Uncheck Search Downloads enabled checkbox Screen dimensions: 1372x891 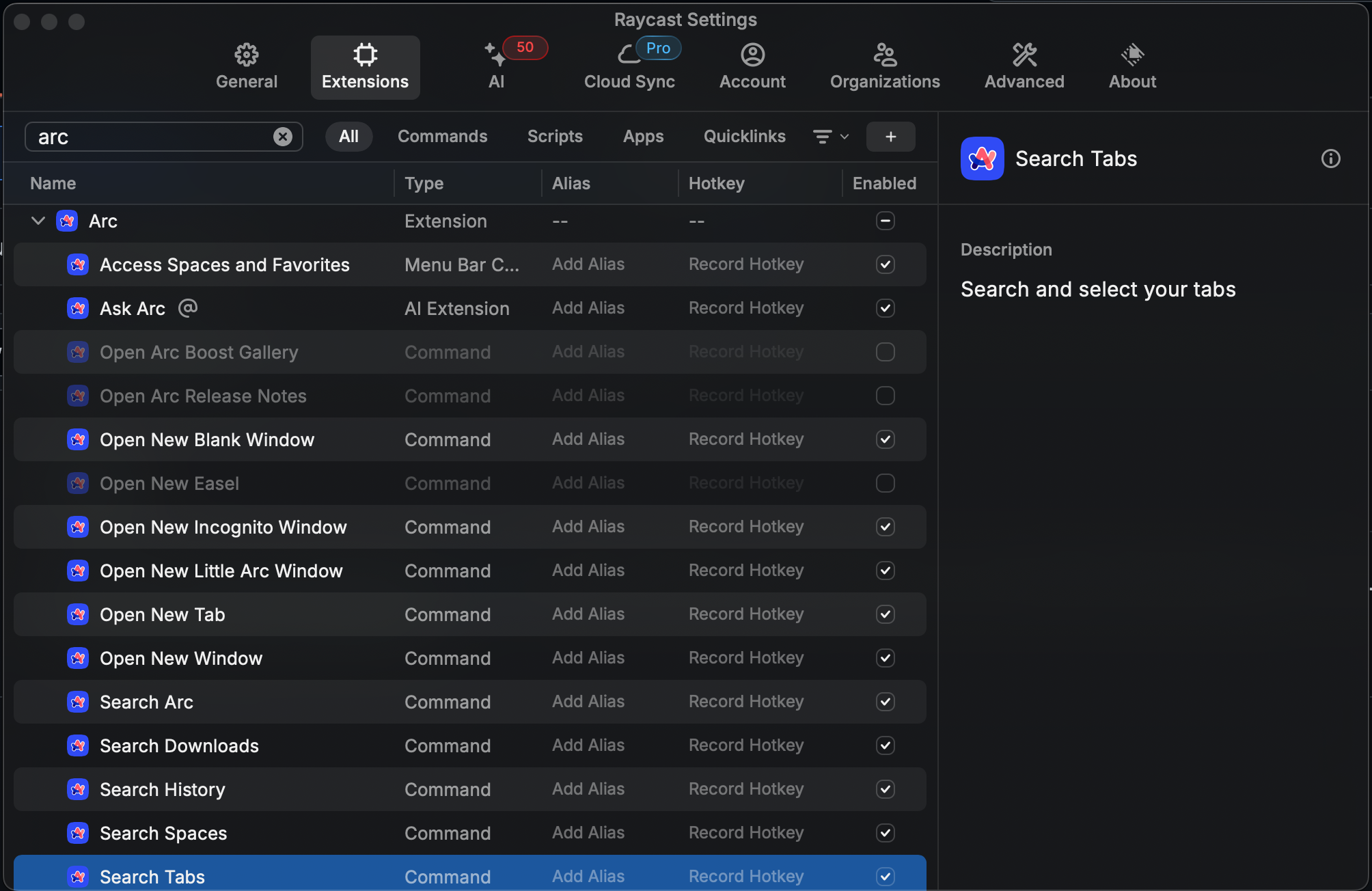click(886, 745)
